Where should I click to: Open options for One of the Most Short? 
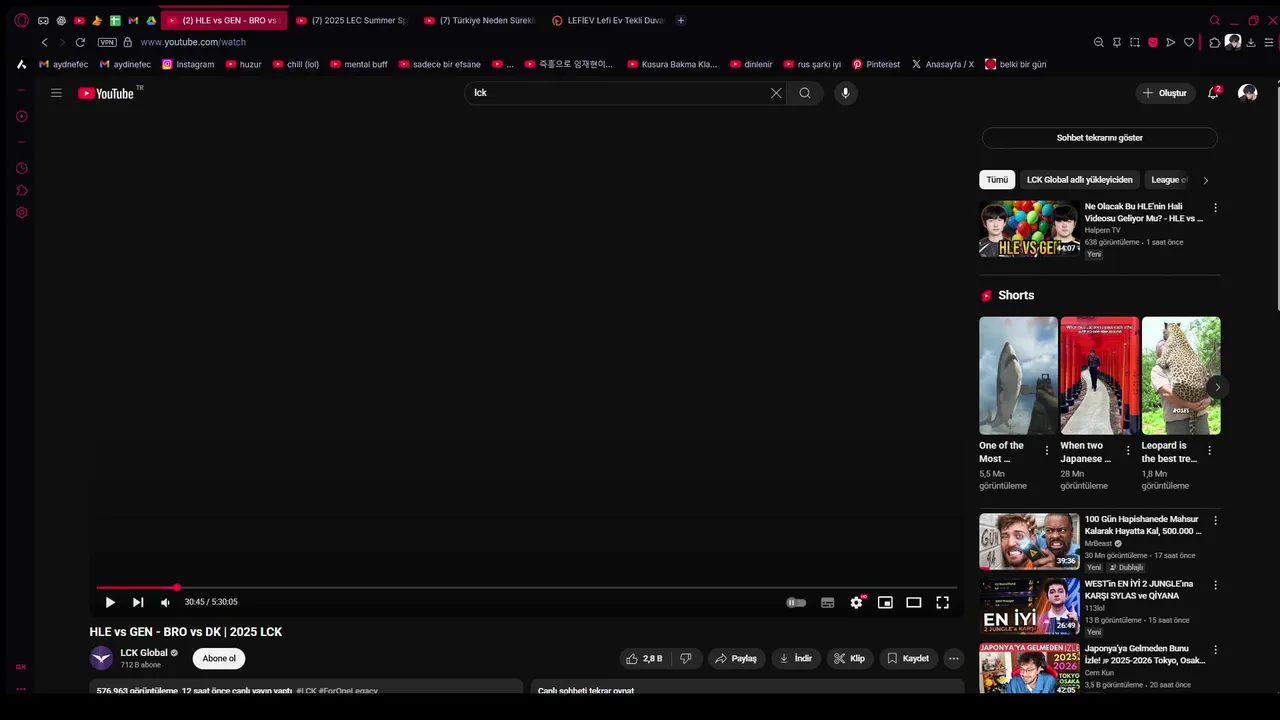tap(1047, 451)
